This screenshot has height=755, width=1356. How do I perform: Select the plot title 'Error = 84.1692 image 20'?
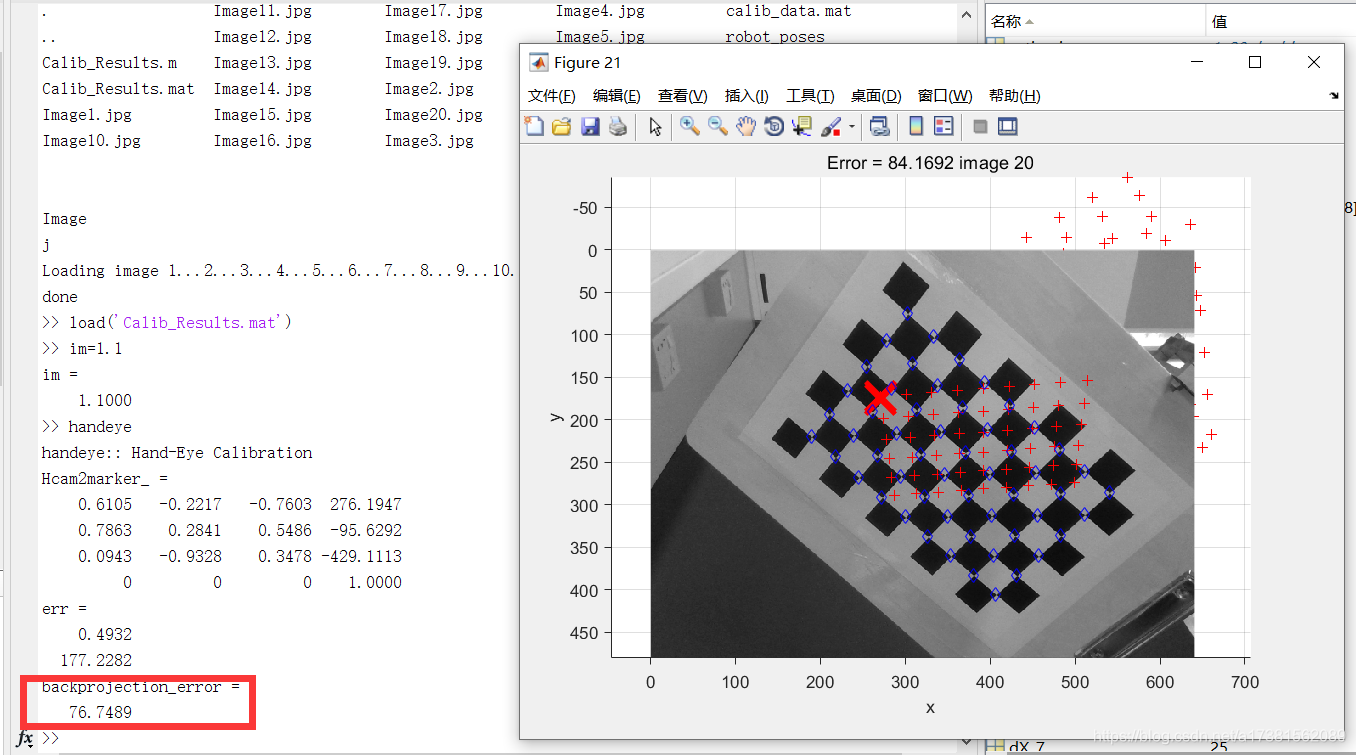930,162
